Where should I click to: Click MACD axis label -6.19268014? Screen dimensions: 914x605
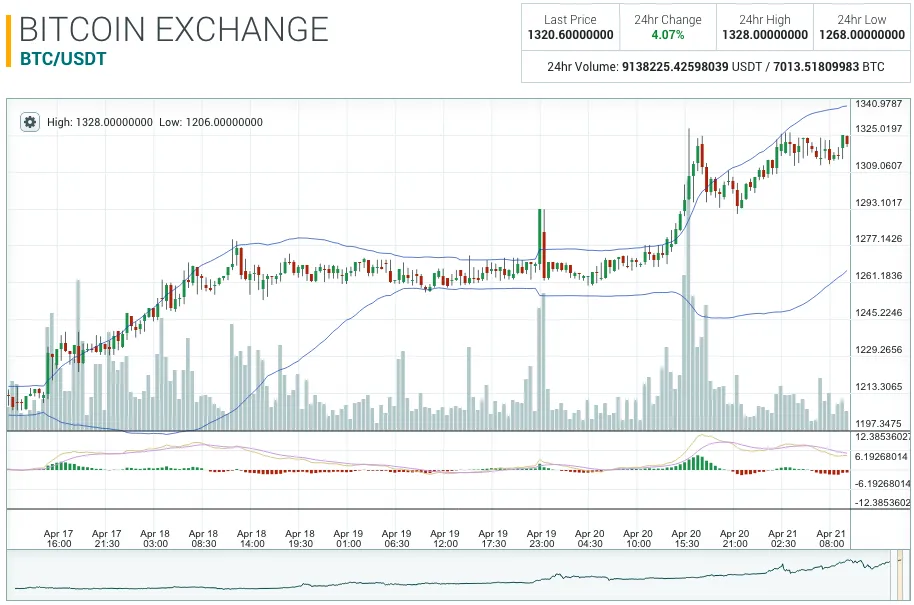pyautogui.click(x=881, y=483)
